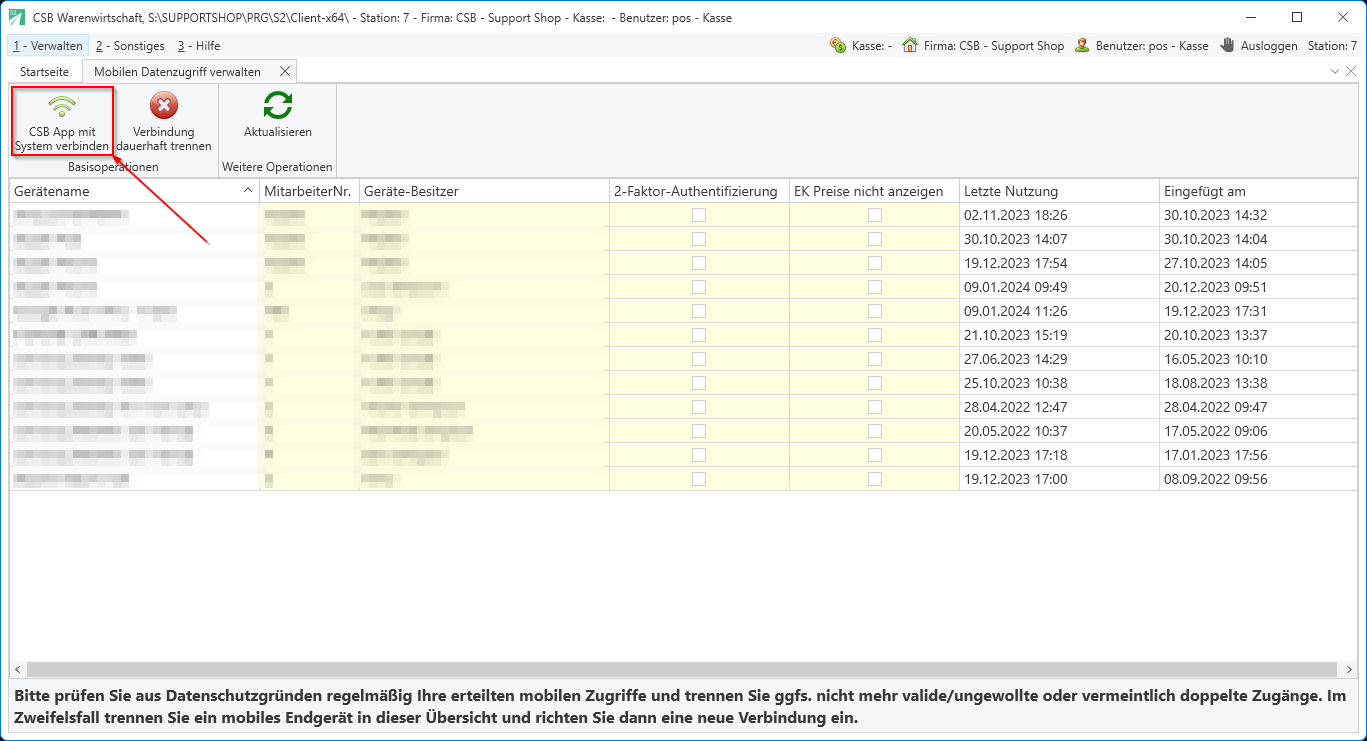This screenshot has width=1367, height=741.
Task: Select the cell 19.12.2023 17:31
Action: tap(1258, 311)
